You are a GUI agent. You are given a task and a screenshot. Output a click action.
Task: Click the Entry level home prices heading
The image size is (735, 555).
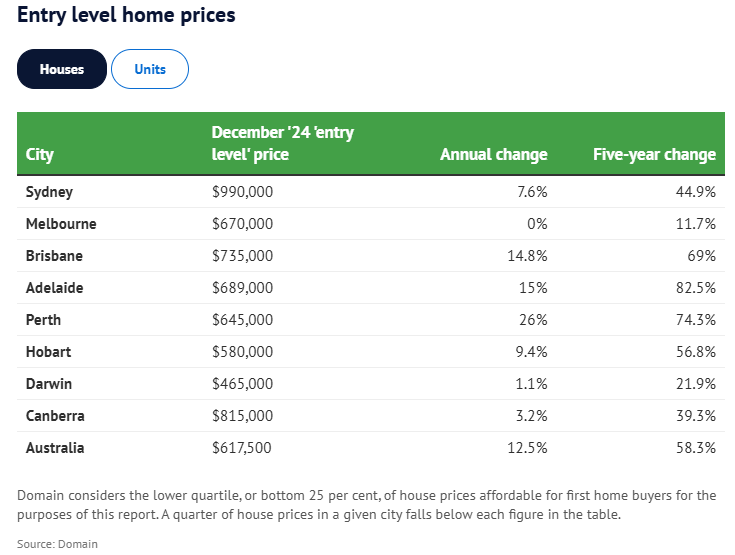(x=126, y=16)
